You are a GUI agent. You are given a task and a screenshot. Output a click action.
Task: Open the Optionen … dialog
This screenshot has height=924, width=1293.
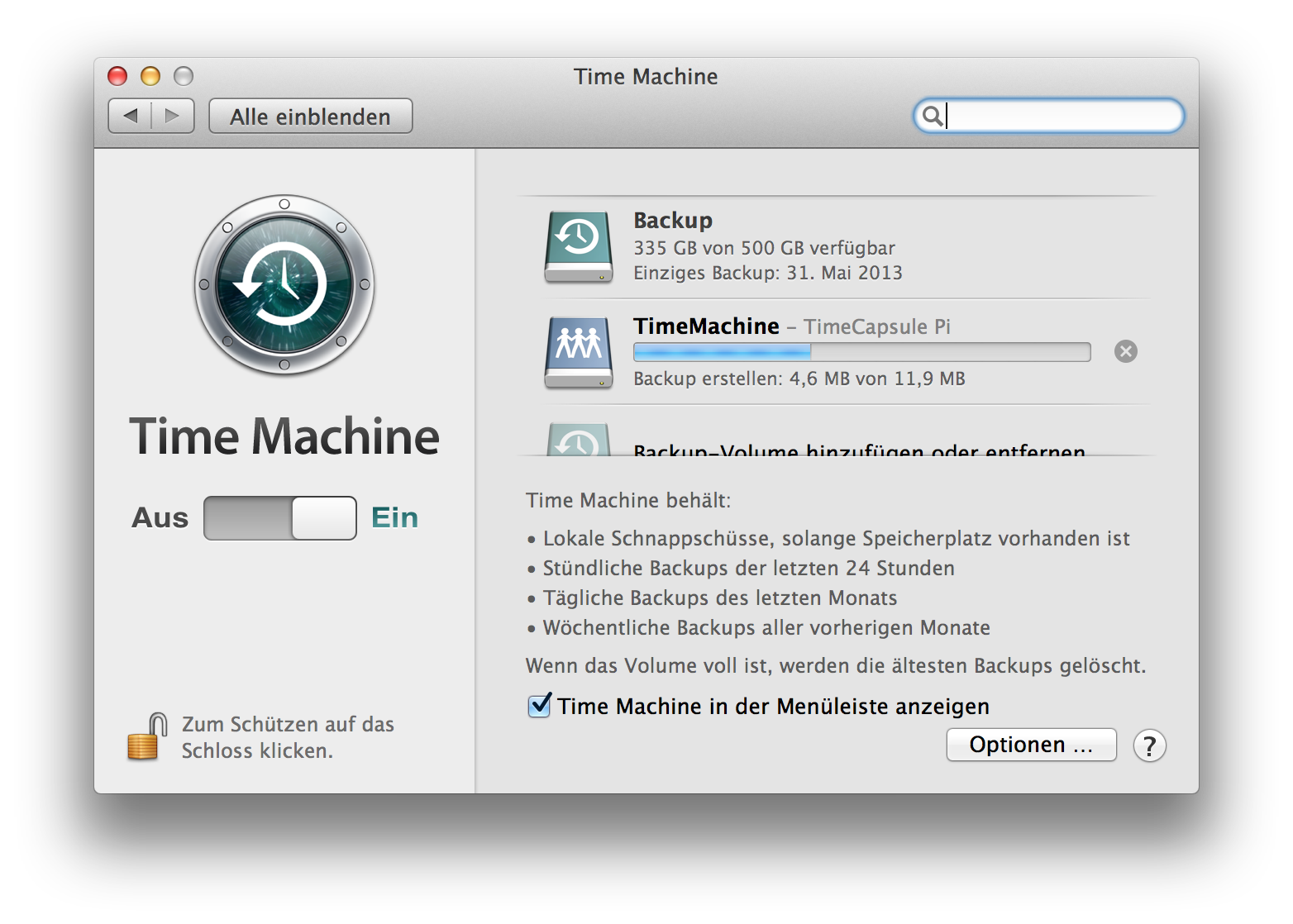pyautogui.click(x=1031, y=745)
